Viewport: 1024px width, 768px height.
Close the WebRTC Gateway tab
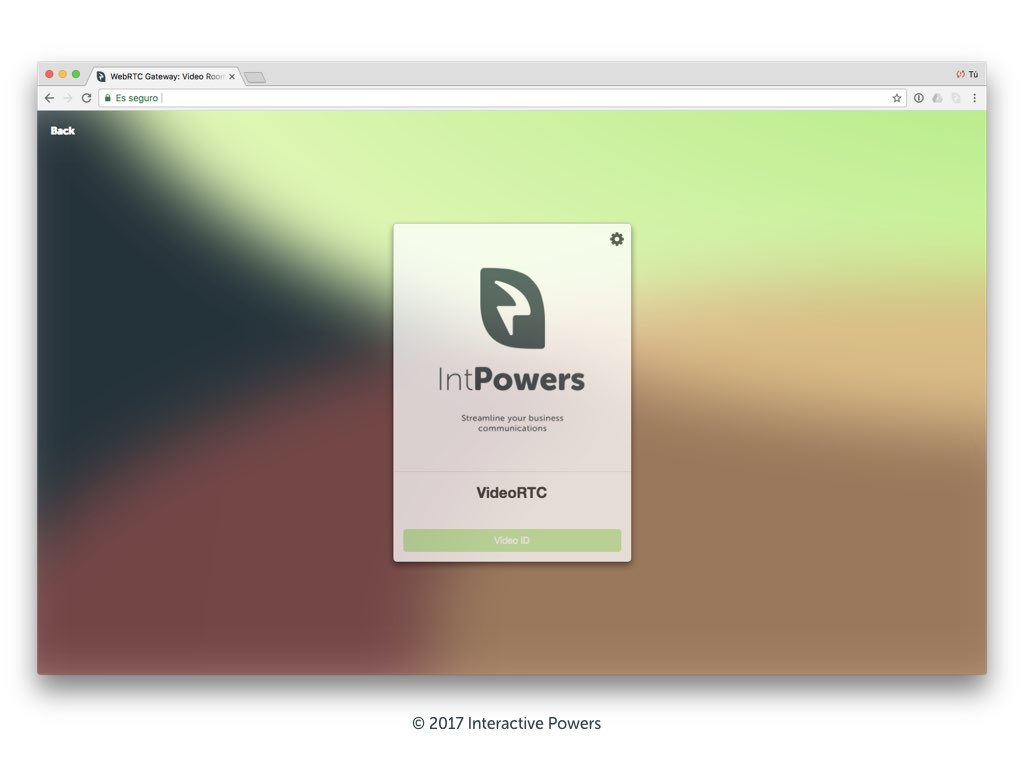232,76
